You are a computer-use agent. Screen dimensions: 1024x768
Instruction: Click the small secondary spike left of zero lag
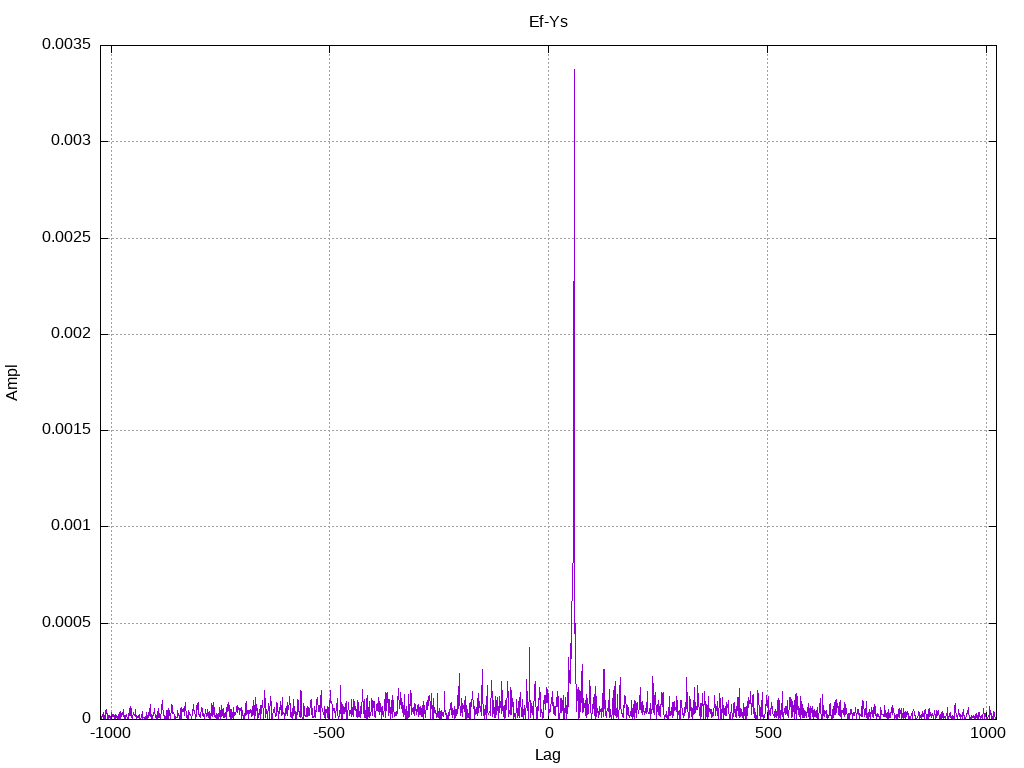point(529,648)
